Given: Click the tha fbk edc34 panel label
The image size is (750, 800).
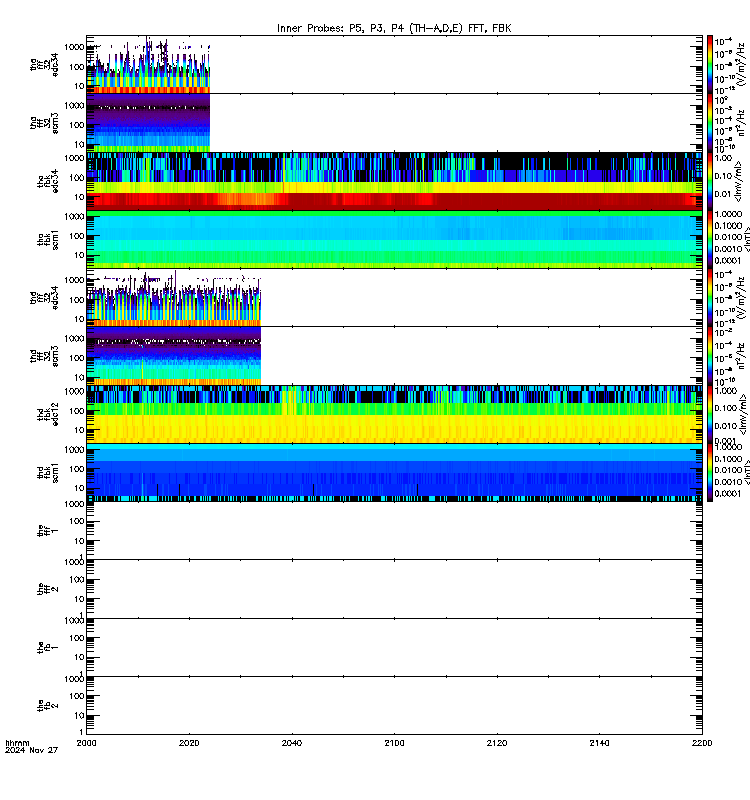Looking at the screenshot, I should coord(48,182).
